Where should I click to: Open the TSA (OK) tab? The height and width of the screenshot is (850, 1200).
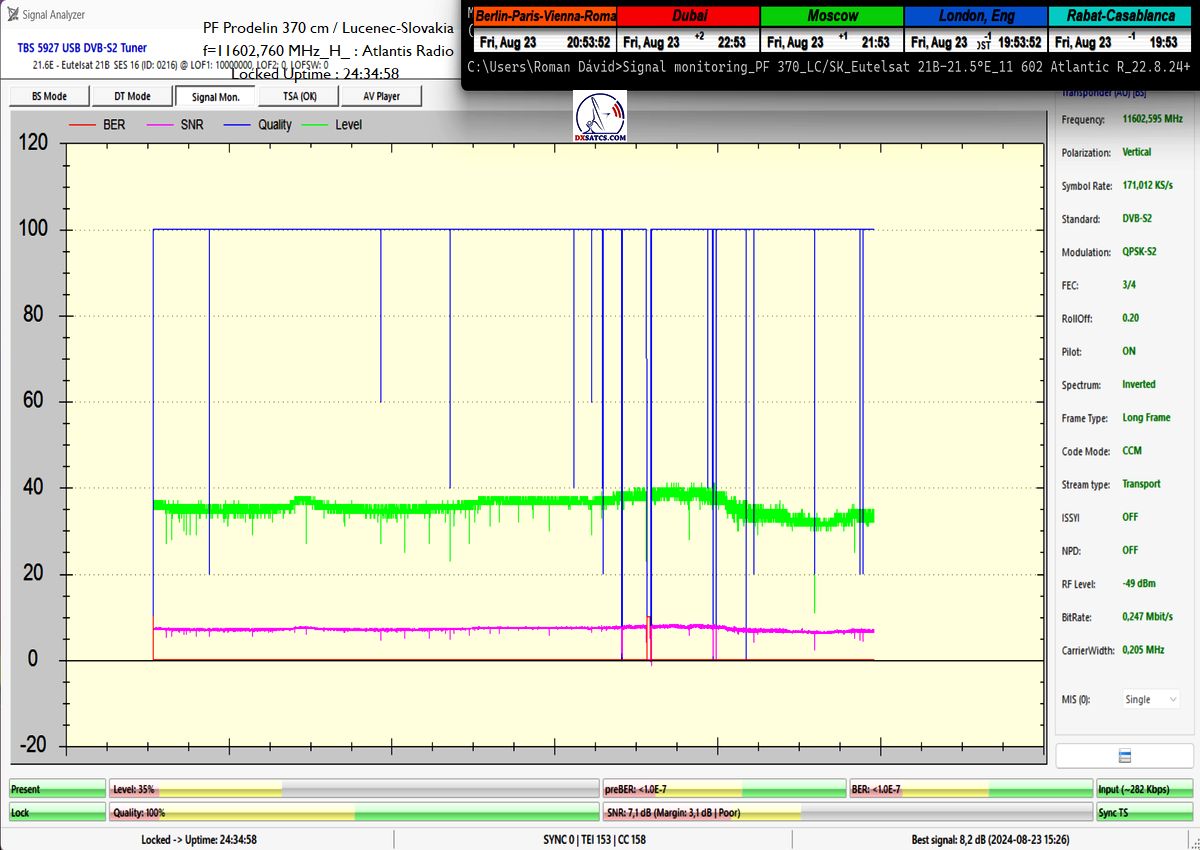297,96
